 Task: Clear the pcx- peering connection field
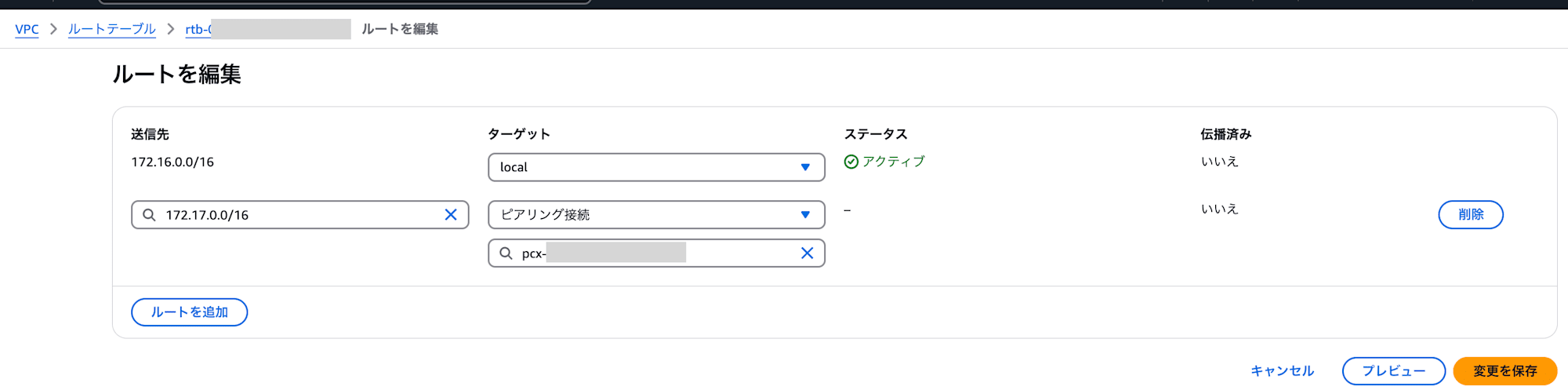tap(807, 253)
